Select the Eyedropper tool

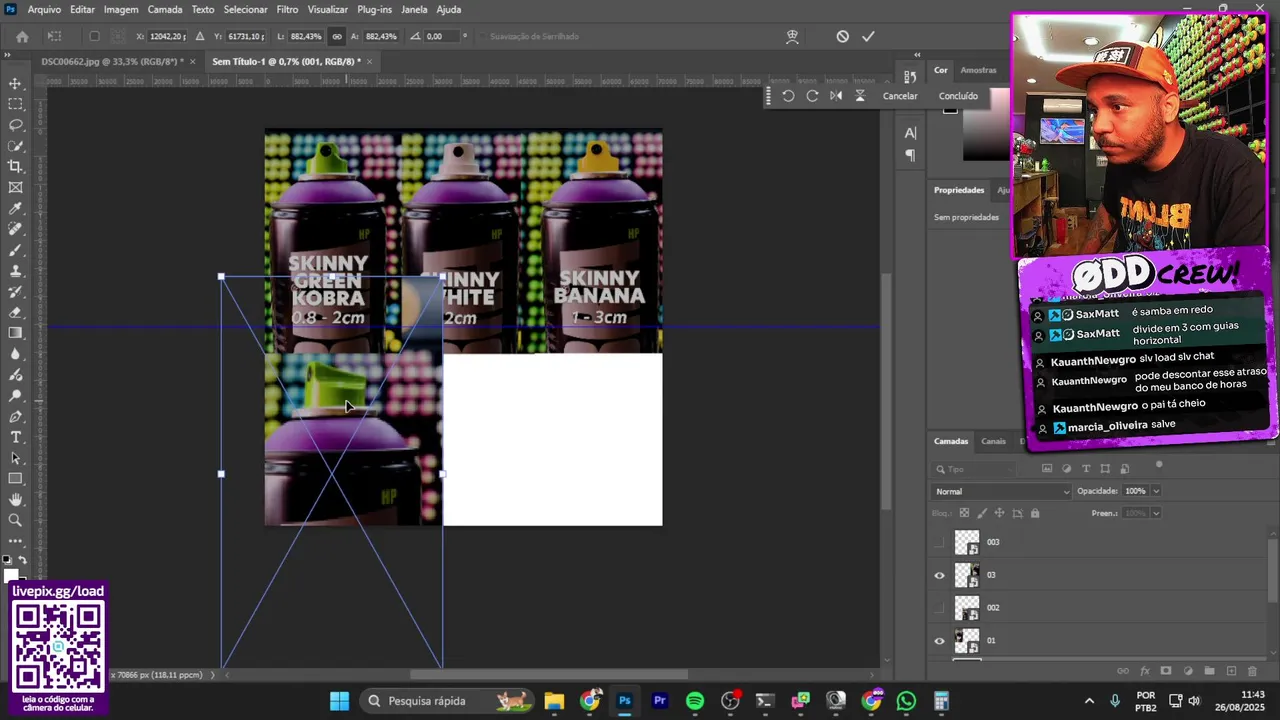(15, 208)
